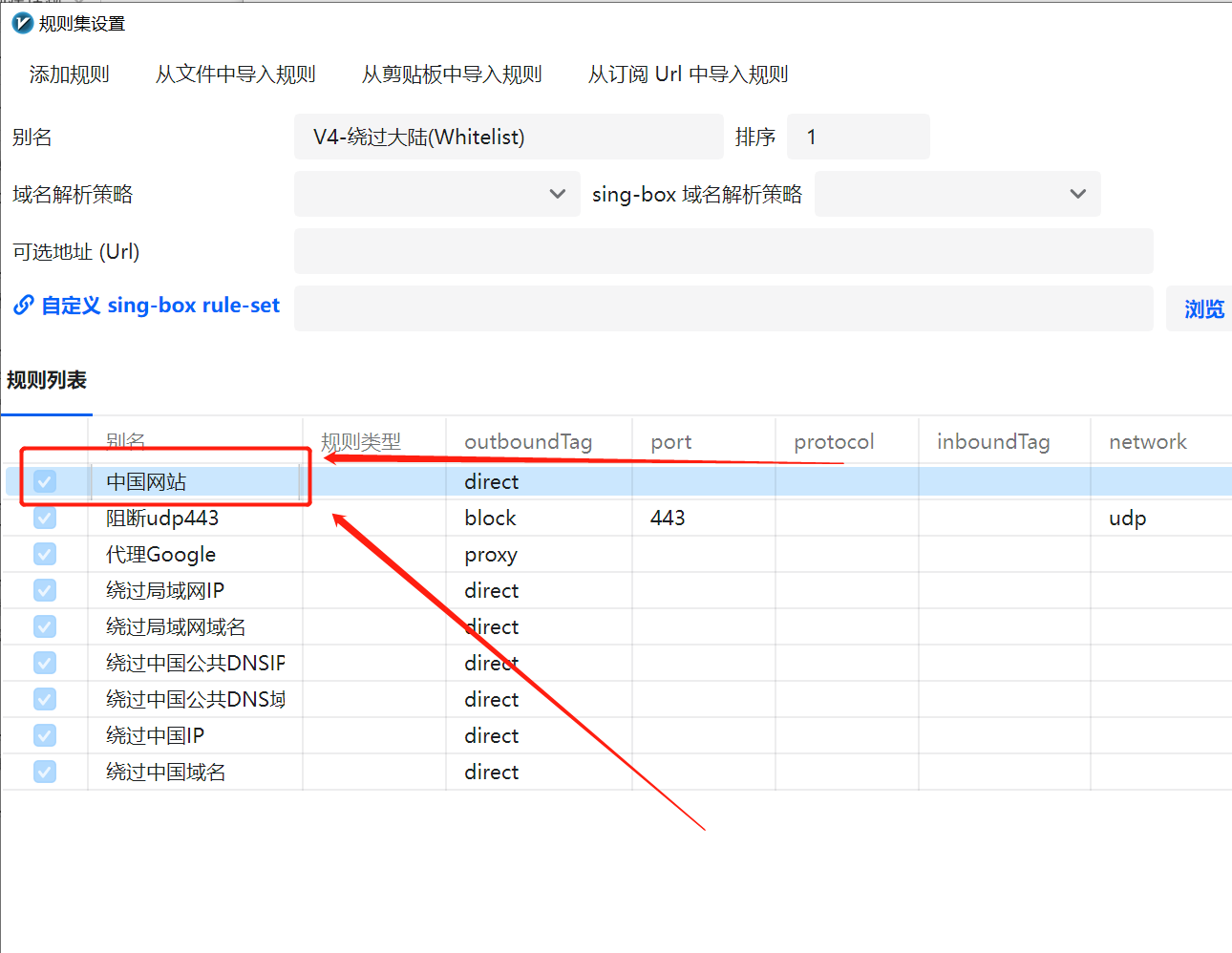The width and height of the screenshot is (1232, 953).
Task: Edit the 别名 field with V4-绕过大陆(Whitelist)
Action: coord(508,137)
